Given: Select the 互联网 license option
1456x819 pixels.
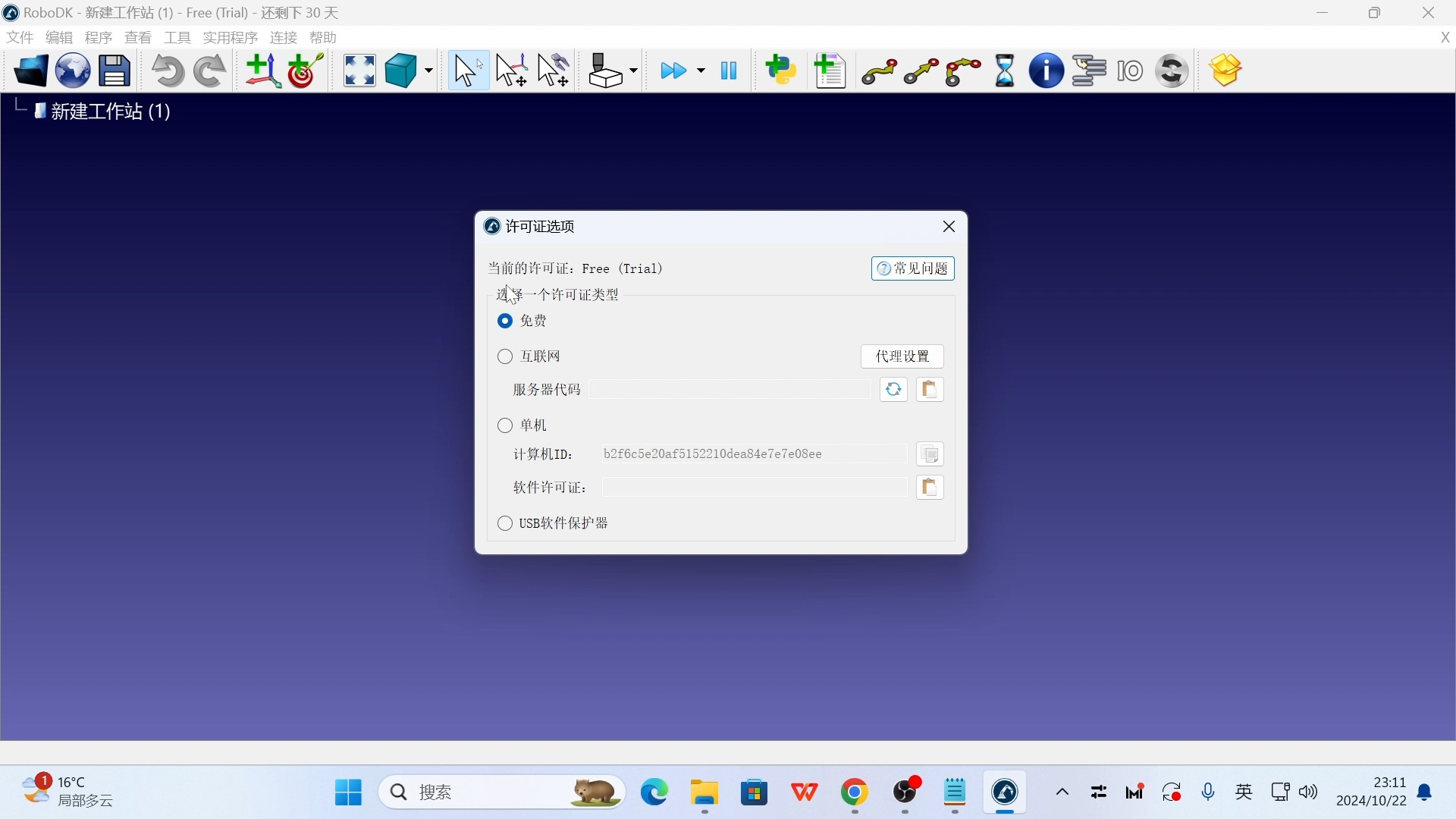Looking at the screenshot, I should [x=505, y=356].
